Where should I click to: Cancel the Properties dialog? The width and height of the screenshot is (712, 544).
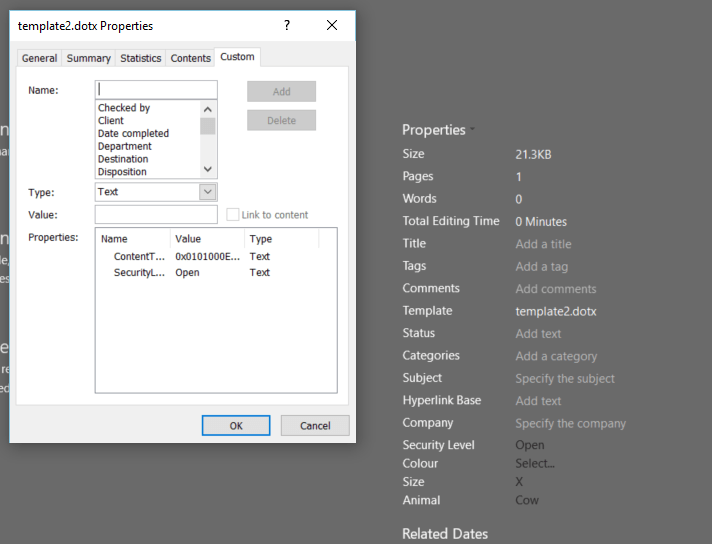pos(315,425)
